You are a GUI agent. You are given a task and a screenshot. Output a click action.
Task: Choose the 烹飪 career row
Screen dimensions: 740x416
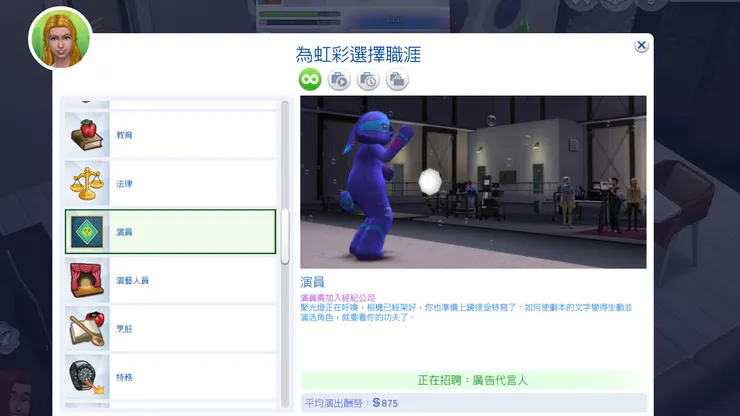pyautogui.click(x=170, y=329)
